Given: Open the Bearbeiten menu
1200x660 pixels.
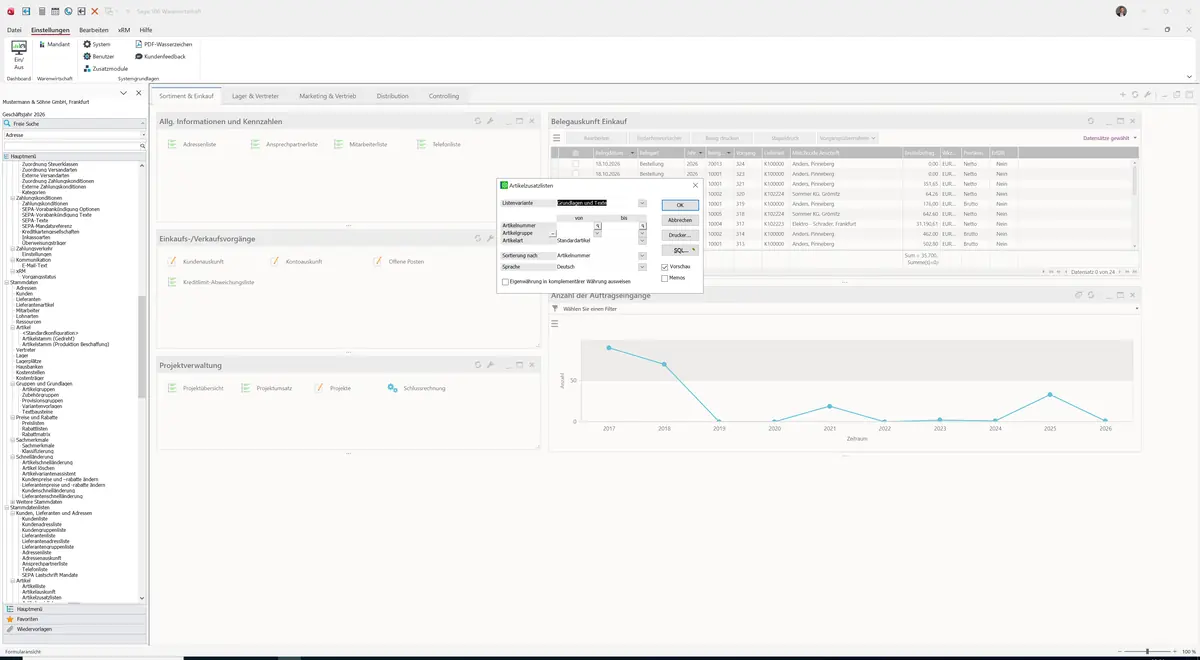Looking at the screenshot, I should (x=94, y=30).
